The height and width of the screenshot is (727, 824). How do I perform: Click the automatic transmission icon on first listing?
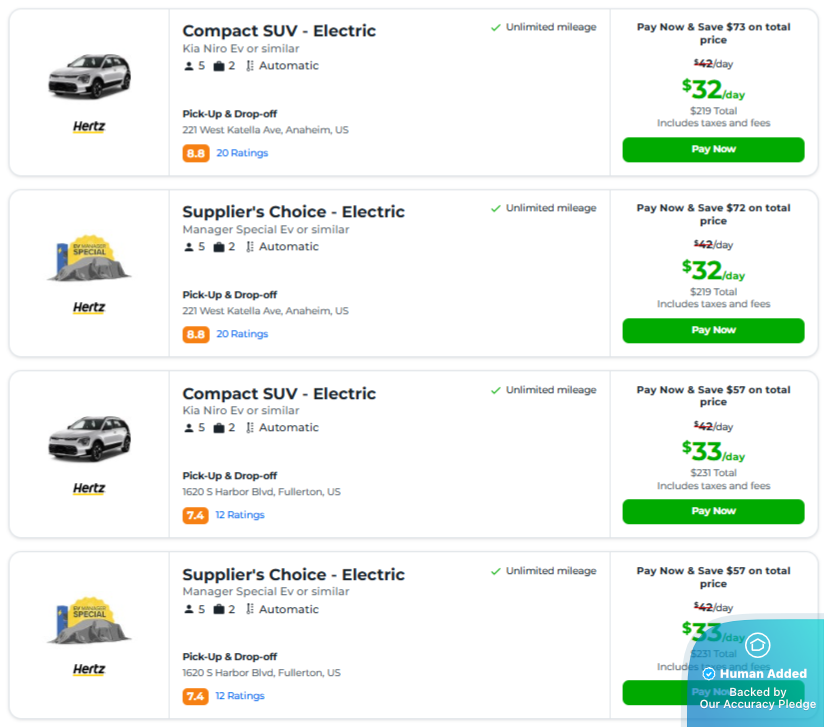pyautogui.click(x=253, y=65)
